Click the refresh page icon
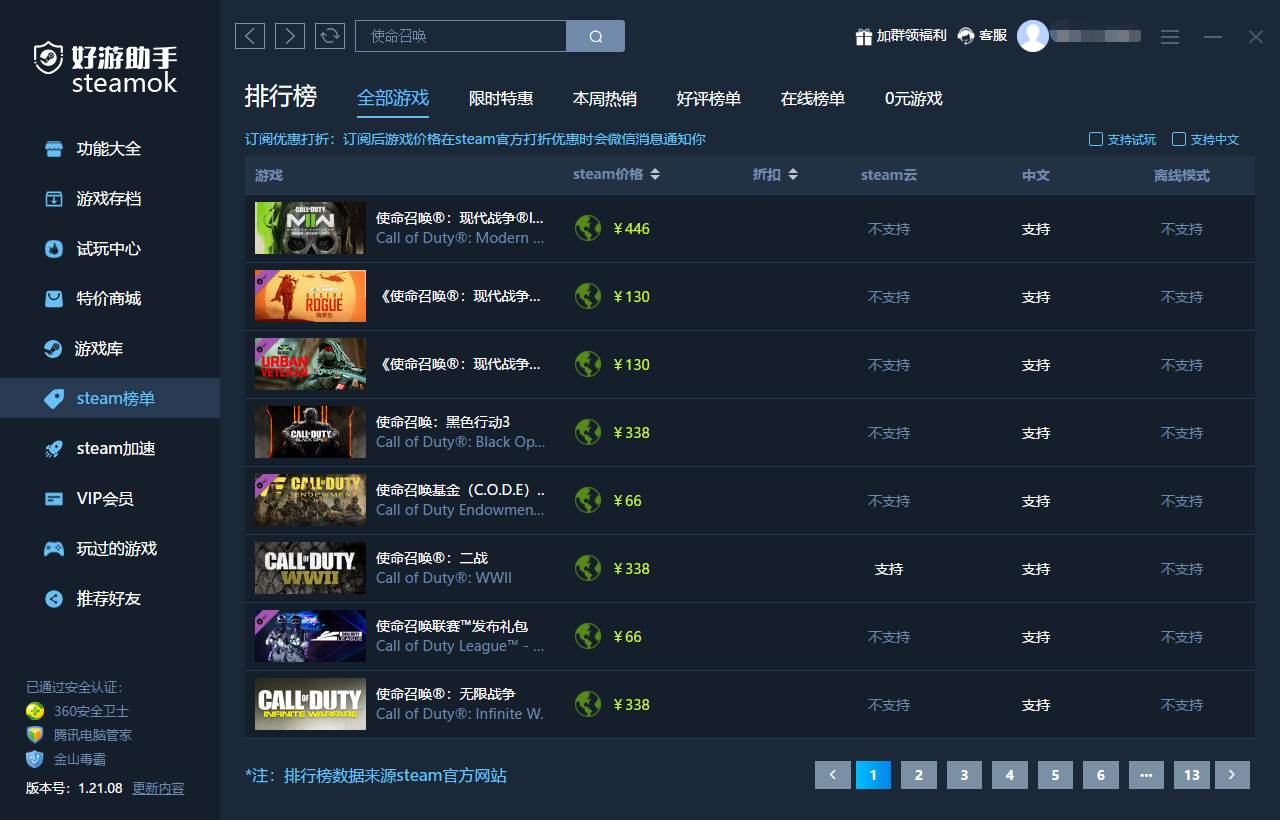 (330, 36)
